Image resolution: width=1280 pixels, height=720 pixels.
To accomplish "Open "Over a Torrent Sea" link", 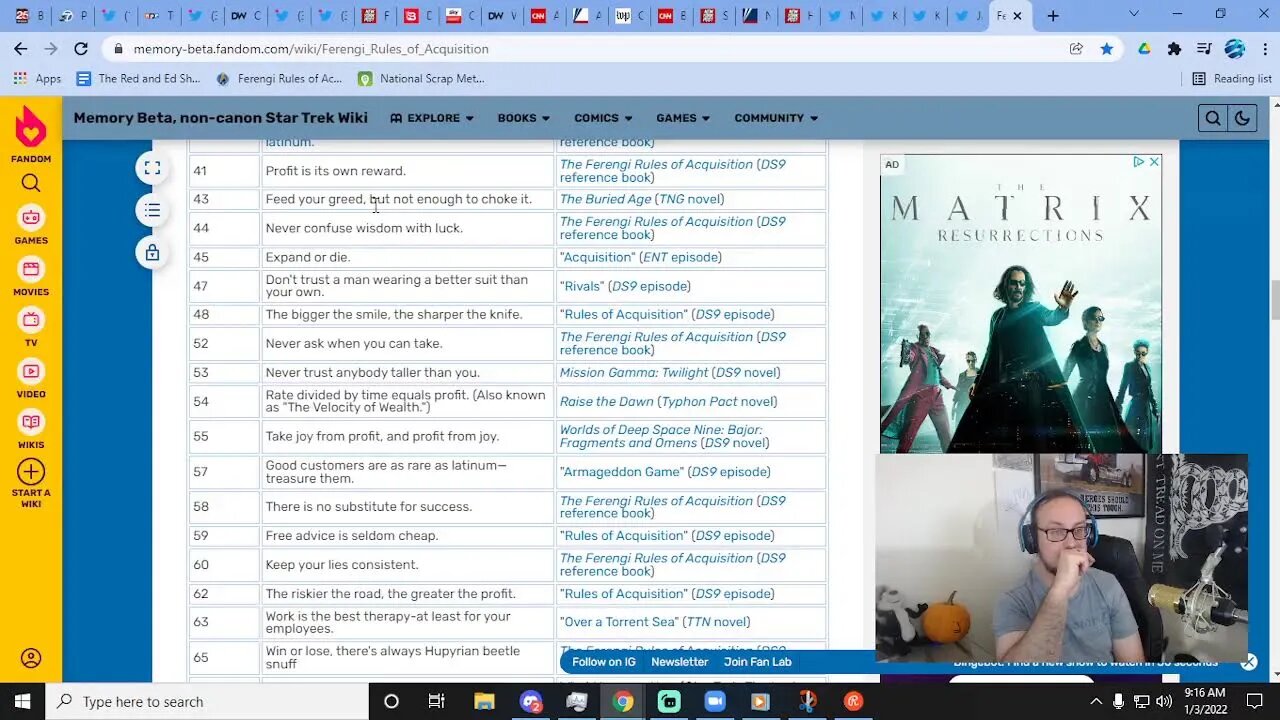I will pos(619,622).
